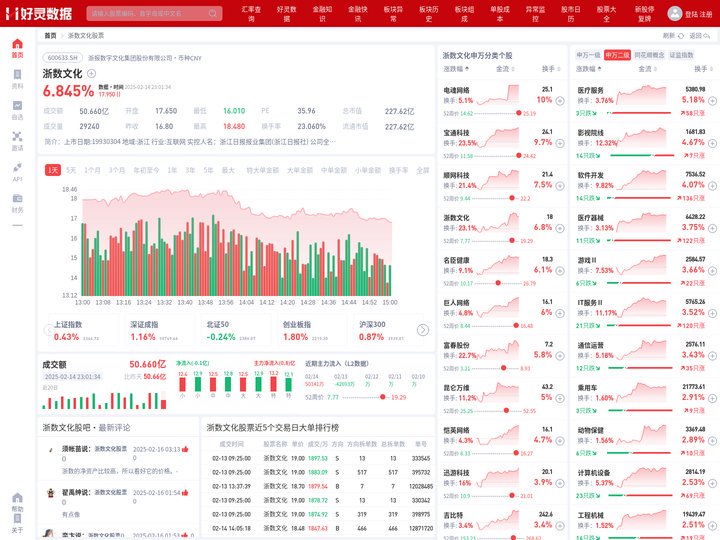Screen dimensions: 720x540
Task: Add 游戏II sector via its plus icon
Action: 712,271
